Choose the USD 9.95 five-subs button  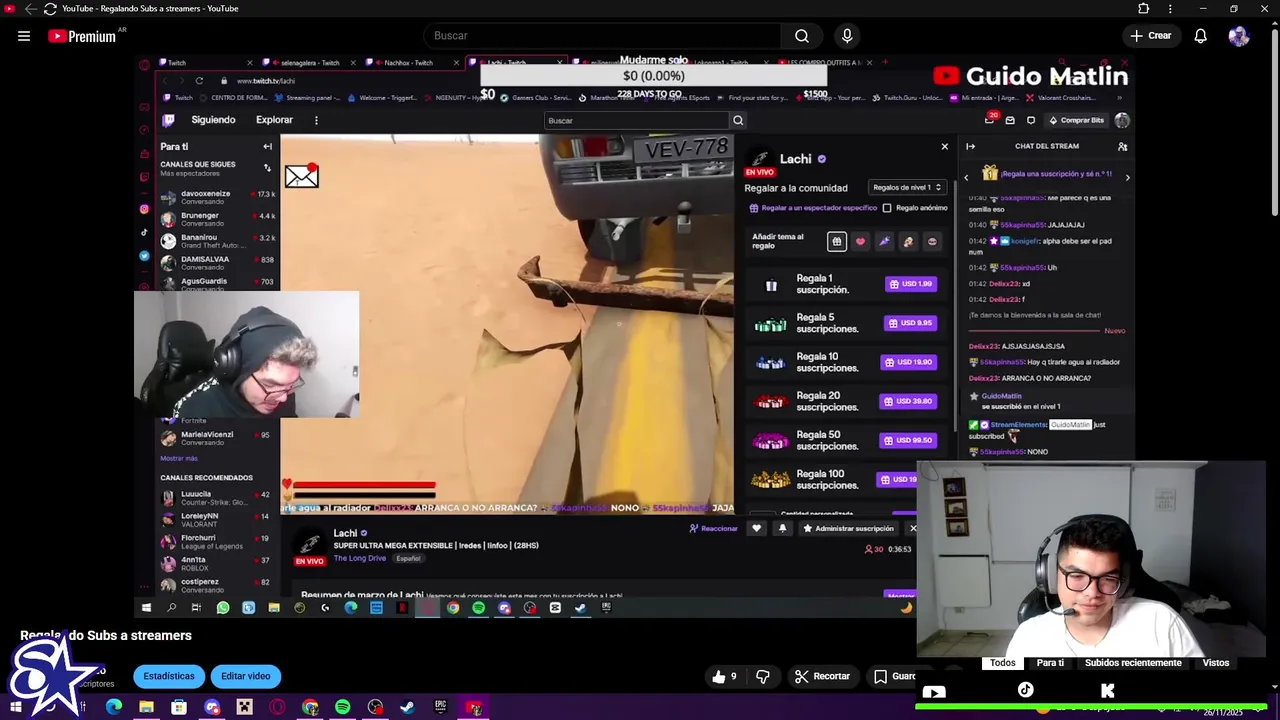(911, 323)
